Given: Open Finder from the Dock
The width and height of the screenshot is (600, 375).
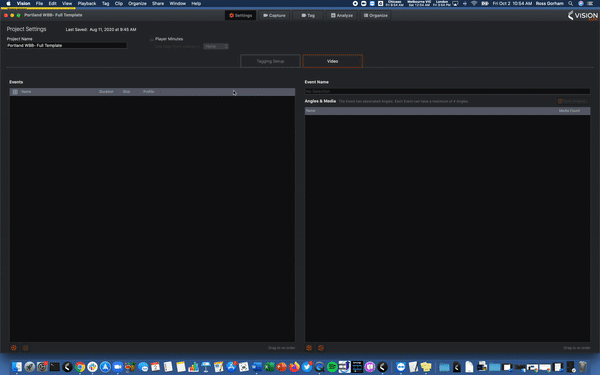Looking at the screenshot, I should (x=17, y=367).
